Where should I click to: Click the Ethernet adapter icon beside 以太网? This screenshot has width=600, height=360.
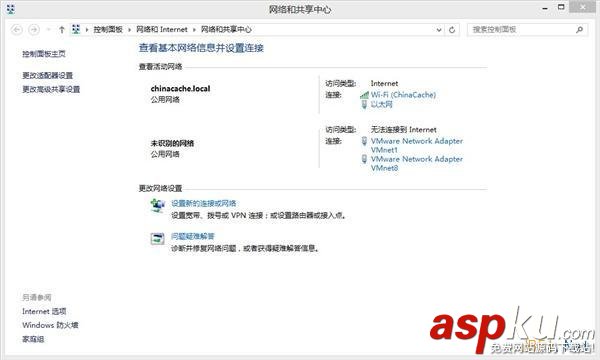point(364,104)
